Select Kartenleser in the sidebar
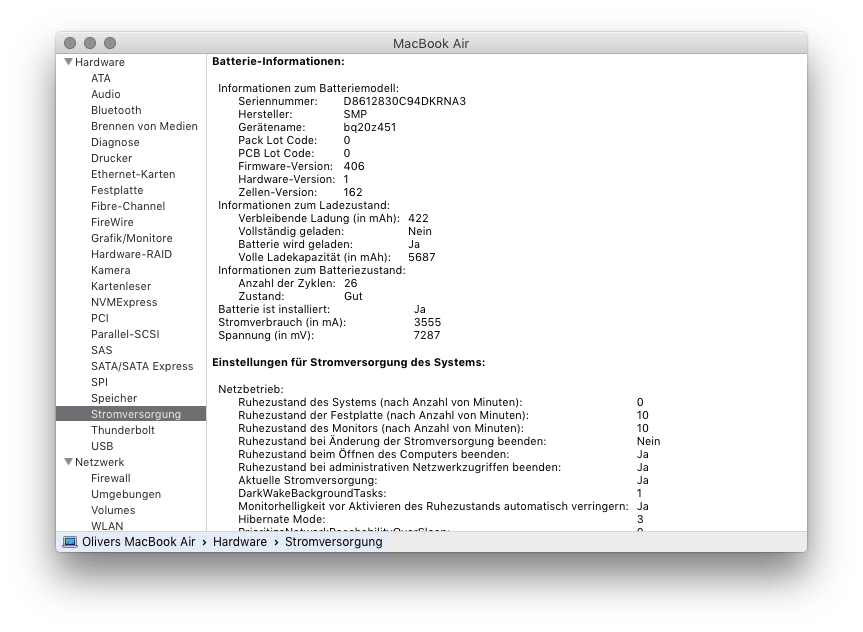The width and height of the screenshot is (863, 632). click(x=121, y=286)
